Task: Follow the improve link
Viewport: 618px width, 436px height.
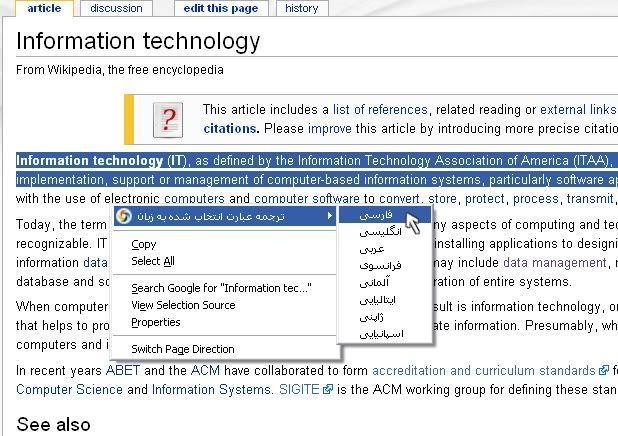Action: coord(329,129)
